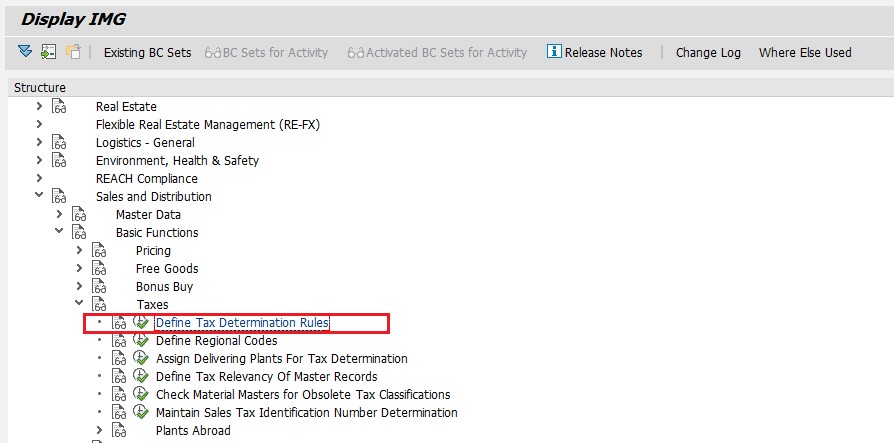894x443 pixels.
Task: Execute the Define Tax Determination Rules activity icon
Action: (x=141, y=323)
